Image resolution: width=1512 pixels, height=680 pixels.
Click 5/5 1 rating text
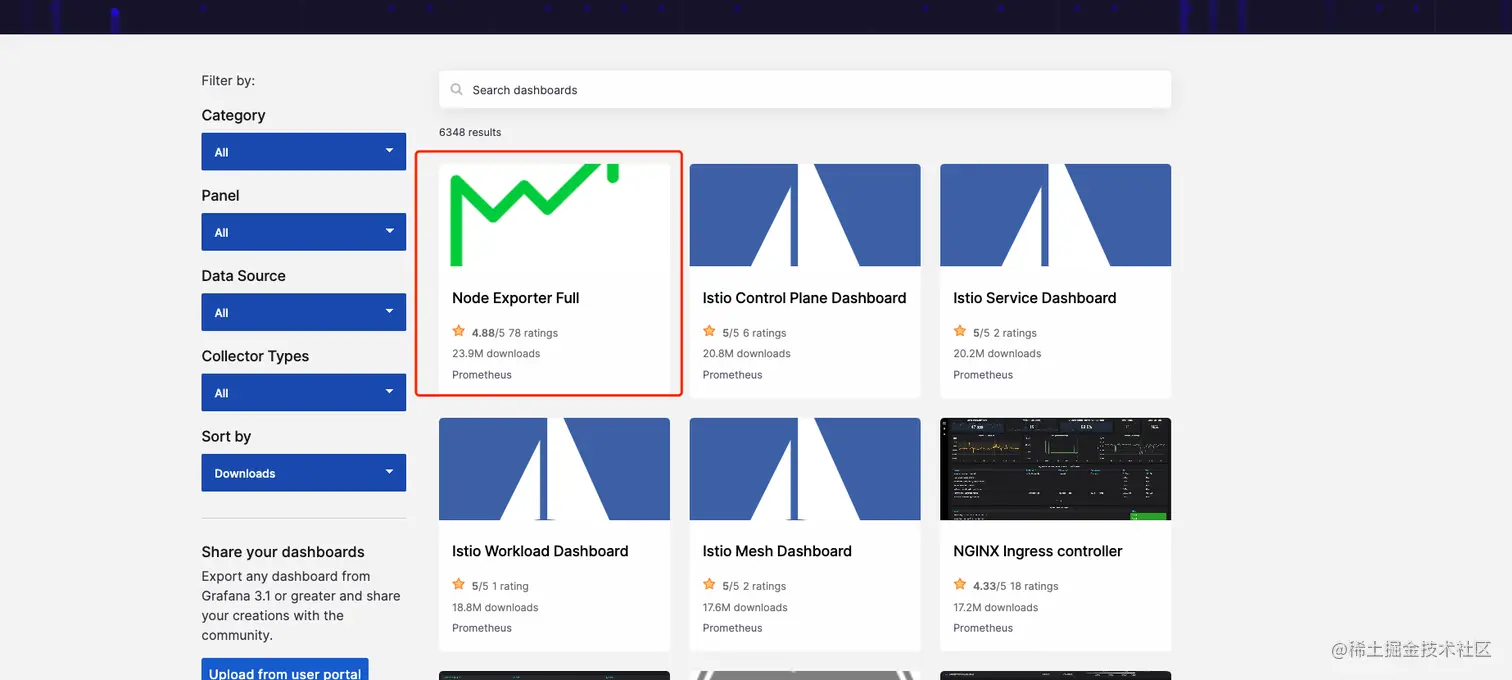click(x=501, y=586)
